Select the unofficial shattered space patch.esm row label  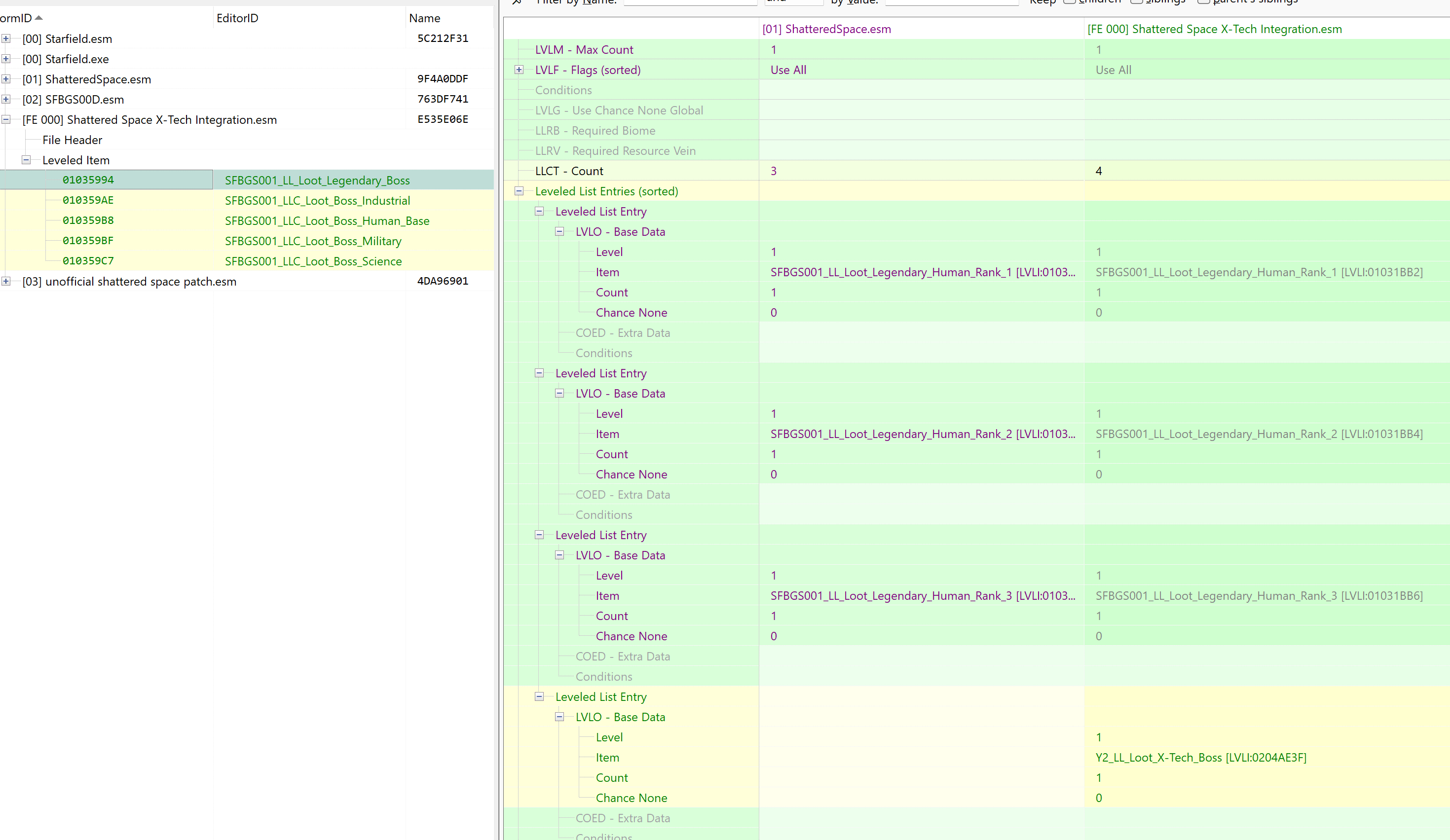point(129,281)
